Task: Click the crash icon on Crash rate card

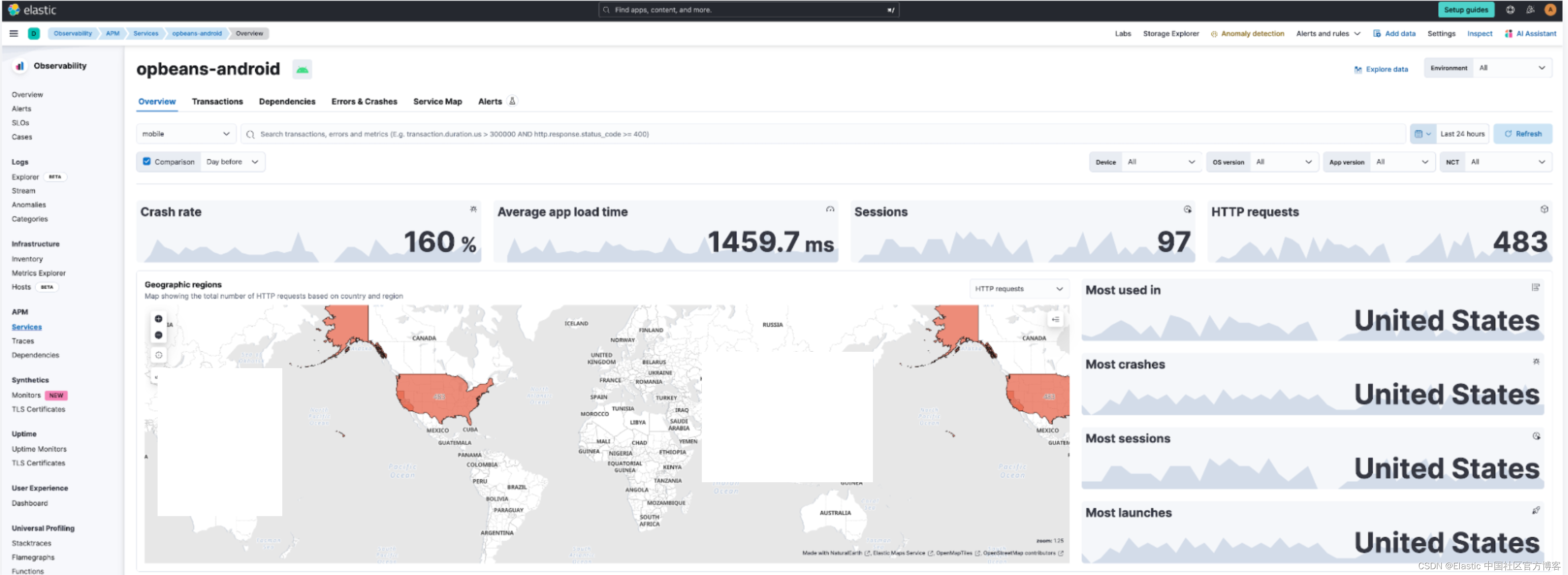Action: [x=474, y=209]
